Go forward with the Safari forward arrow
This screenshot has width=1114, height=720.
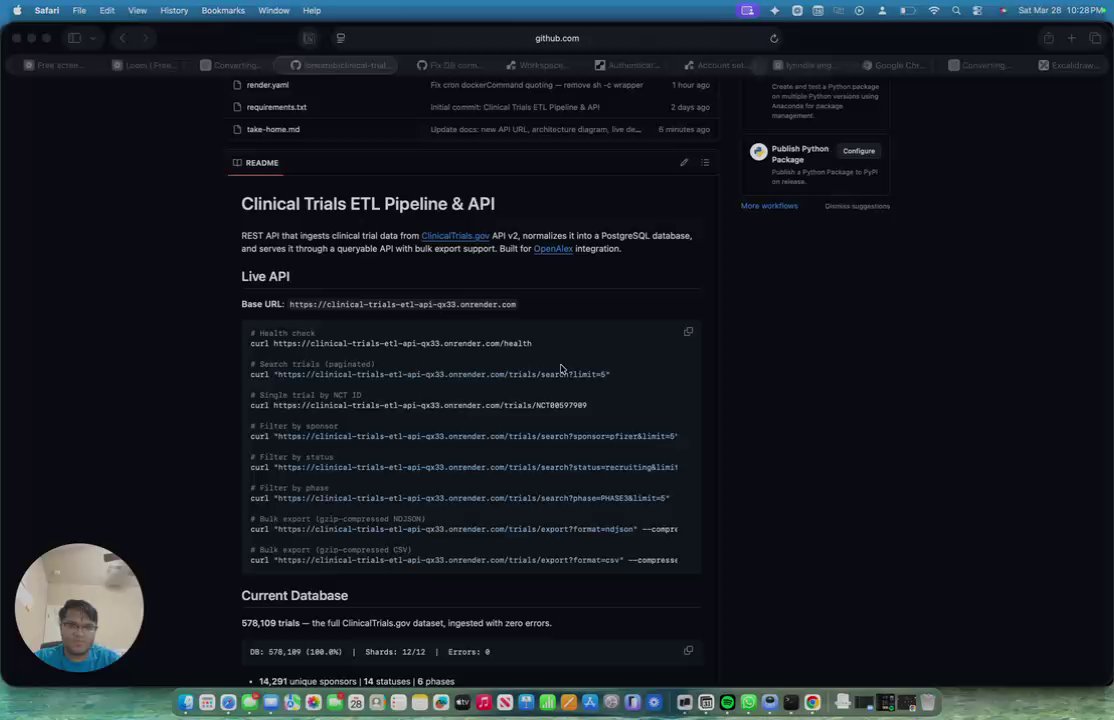tap(145, 38)
